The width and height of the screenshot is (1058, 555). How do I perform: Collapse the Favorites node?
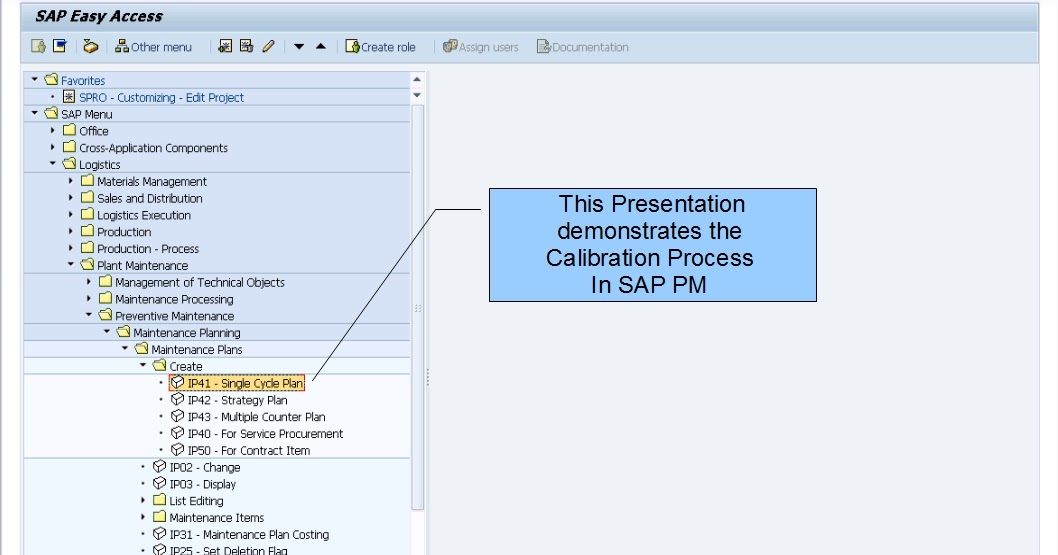coord(34,80)
